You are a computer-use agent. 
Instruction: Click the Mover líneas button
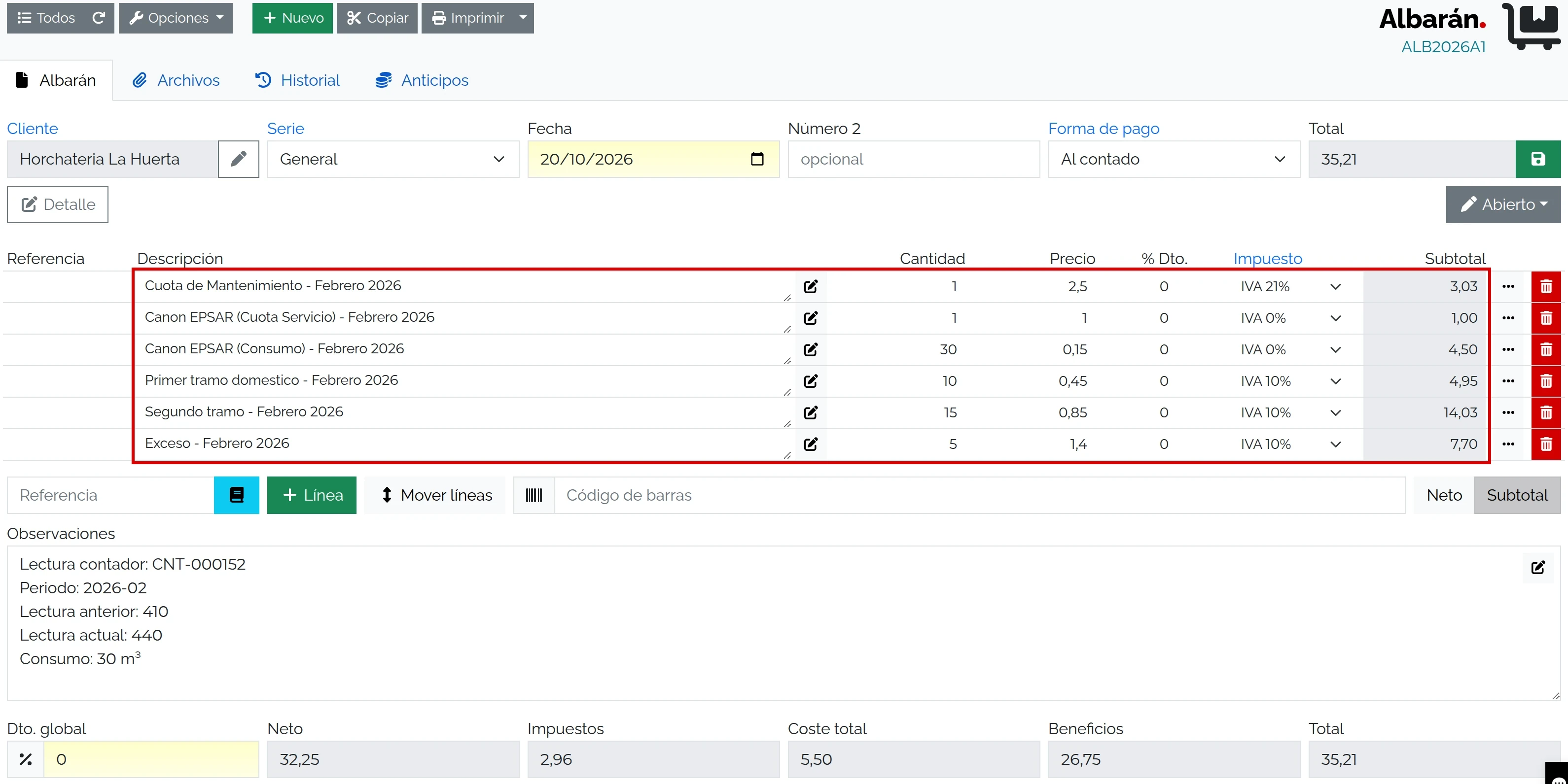[435, 495]
